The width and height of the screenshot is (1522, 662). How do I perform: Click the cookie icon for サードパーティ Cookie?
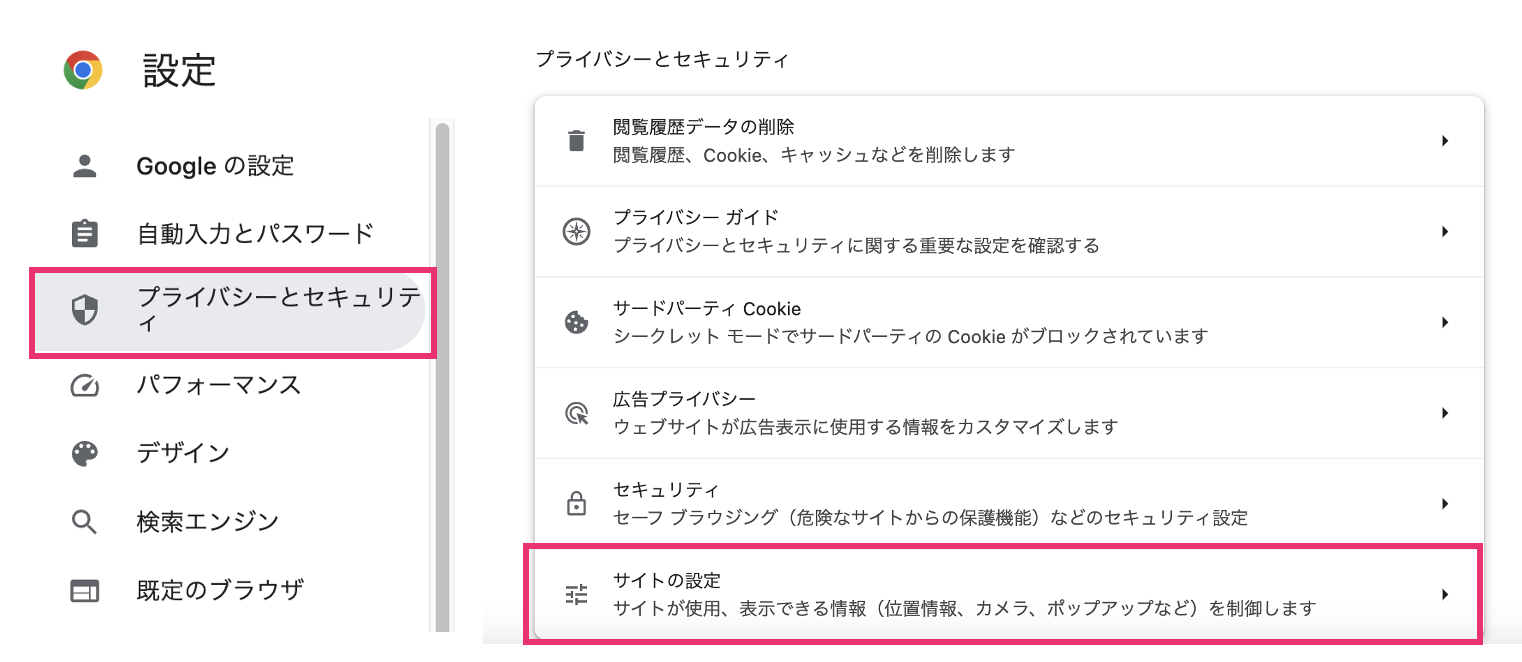[x=576, y=322]
